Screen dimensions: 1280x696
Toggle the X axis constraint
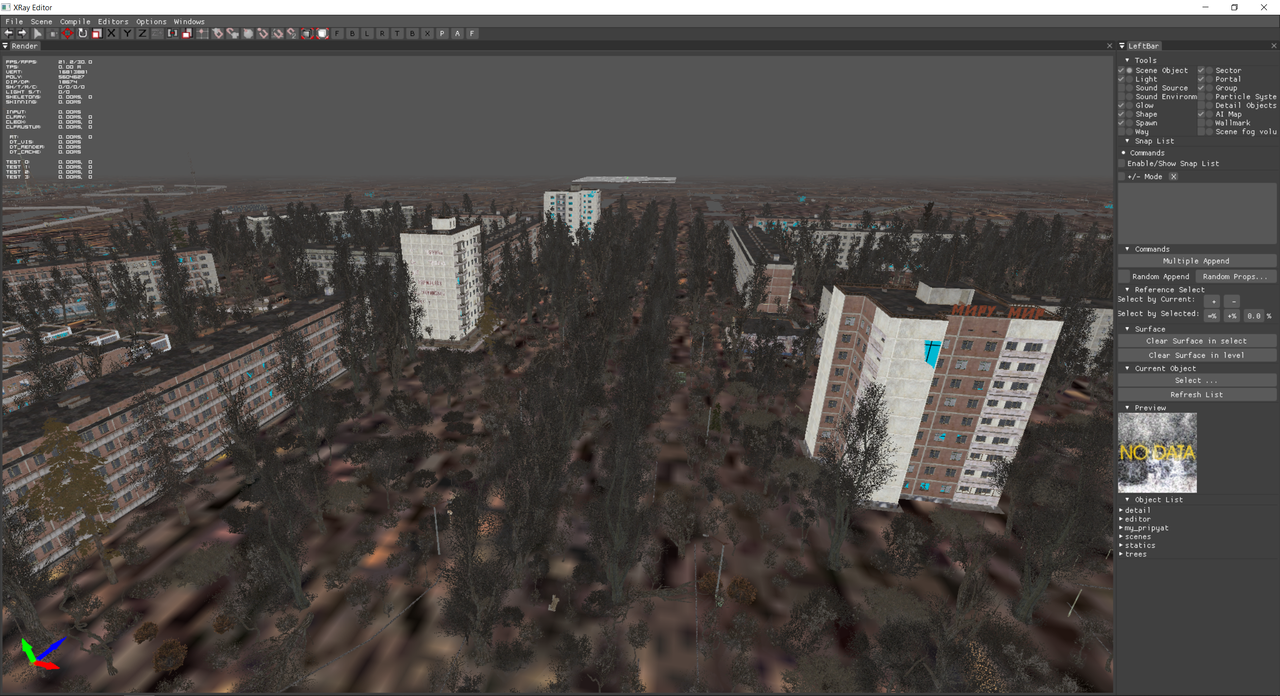point(111,33)
